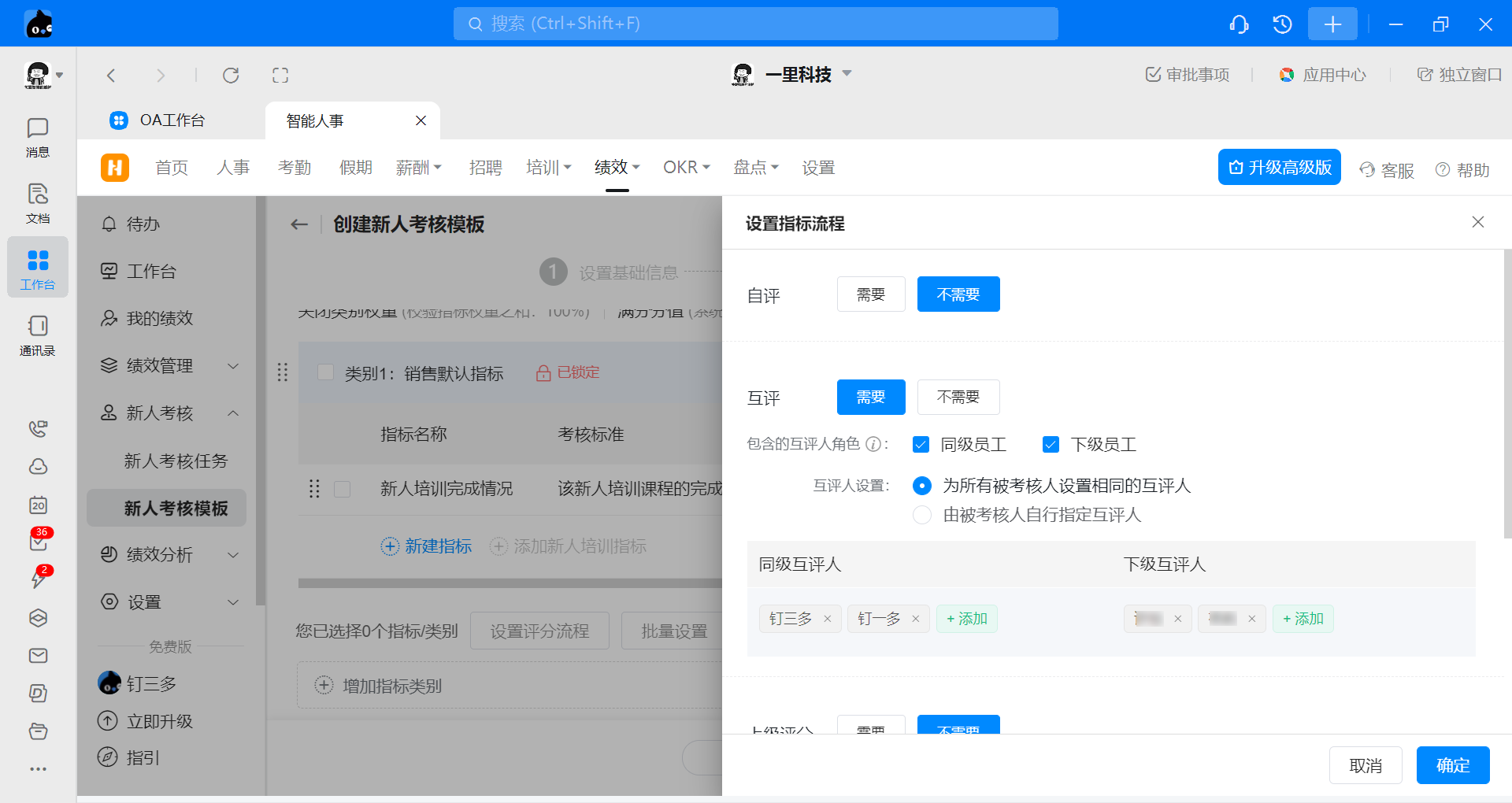1512x803 pixels.
Task: Select 由被考核人自行指定互评人 radio option
Action: coord(921,515)
